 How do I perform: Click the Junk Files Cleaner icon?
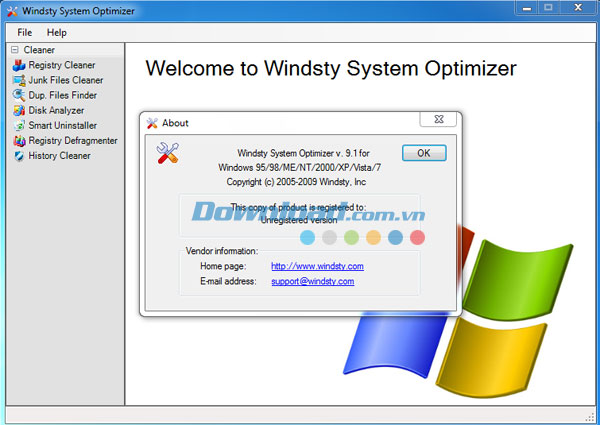[19, 80]
